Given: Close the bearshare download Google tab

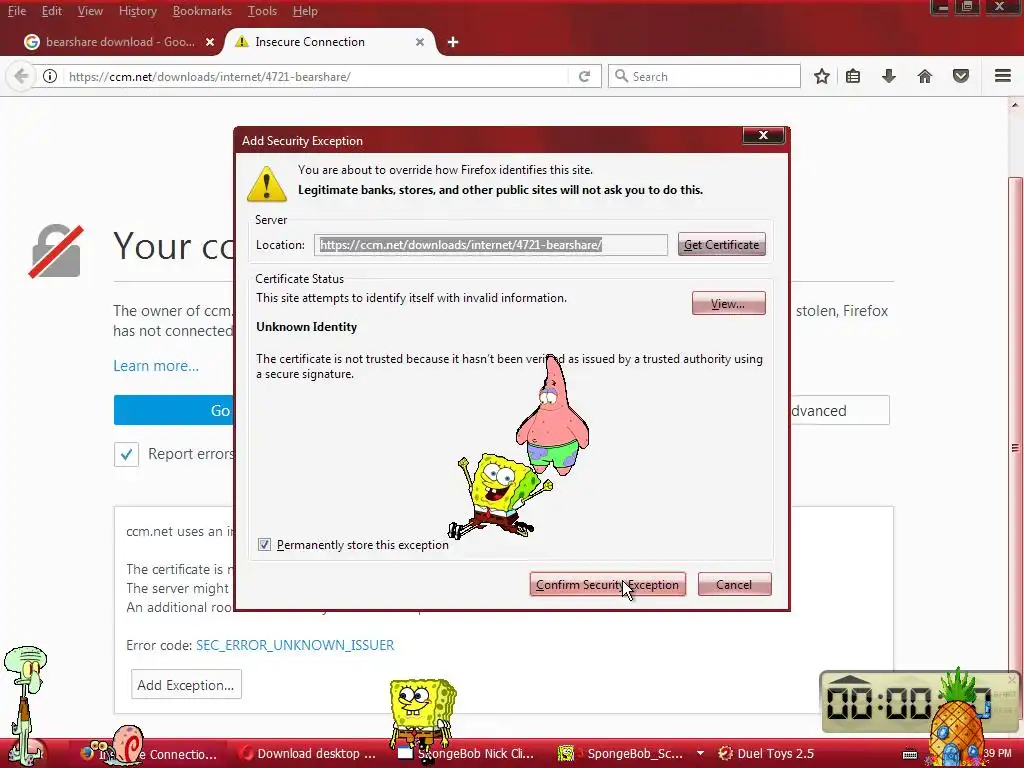Looking at the screenshot, I should click(210, 42).
